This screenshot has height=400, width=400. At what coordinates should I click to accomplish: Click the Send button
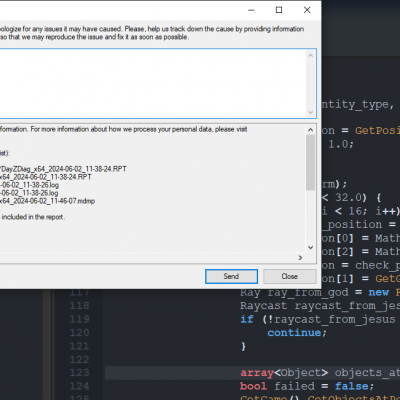pos(231,276)
